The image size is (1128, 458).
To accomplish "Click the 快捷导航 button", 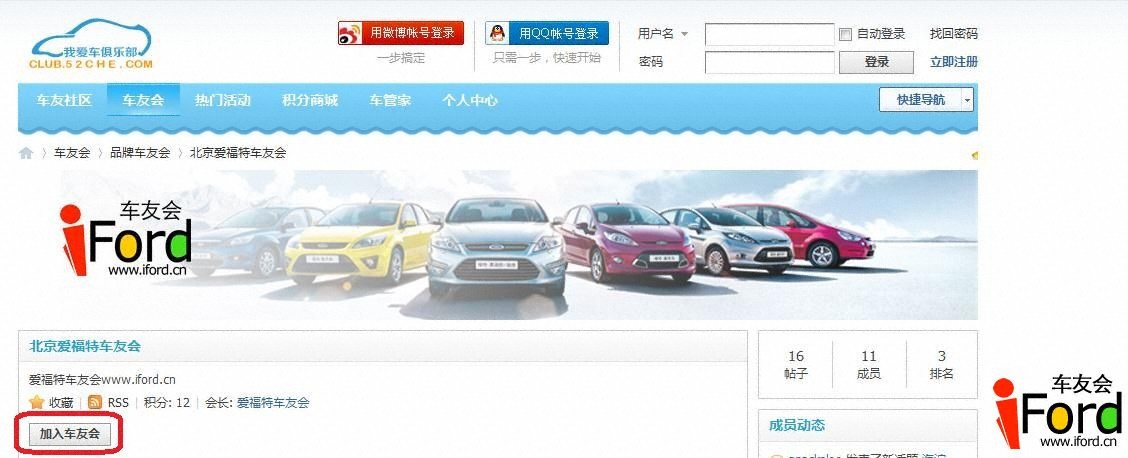I will 921,100.
